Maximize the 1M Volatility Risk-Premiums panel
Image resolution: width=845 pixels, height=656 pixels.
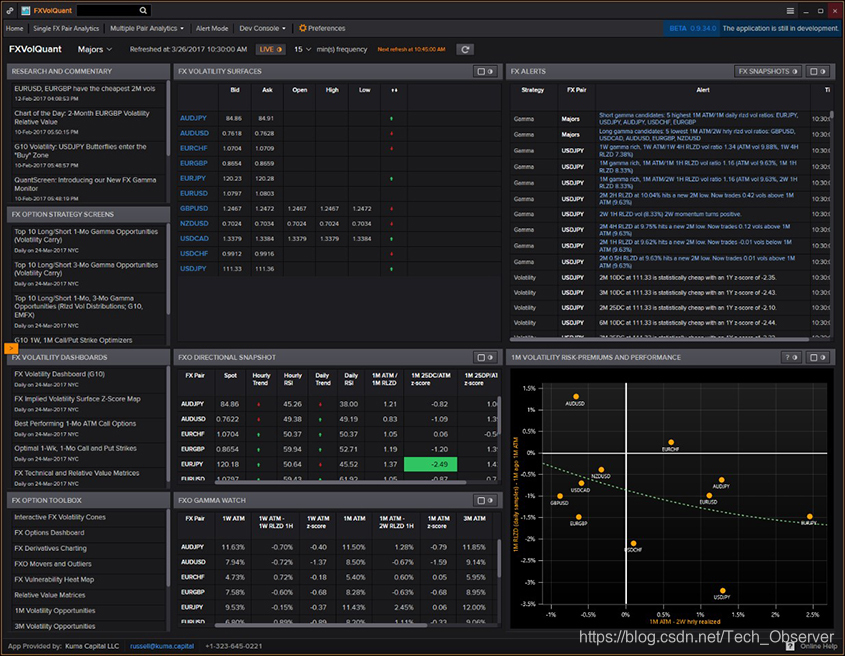[814, 357]
